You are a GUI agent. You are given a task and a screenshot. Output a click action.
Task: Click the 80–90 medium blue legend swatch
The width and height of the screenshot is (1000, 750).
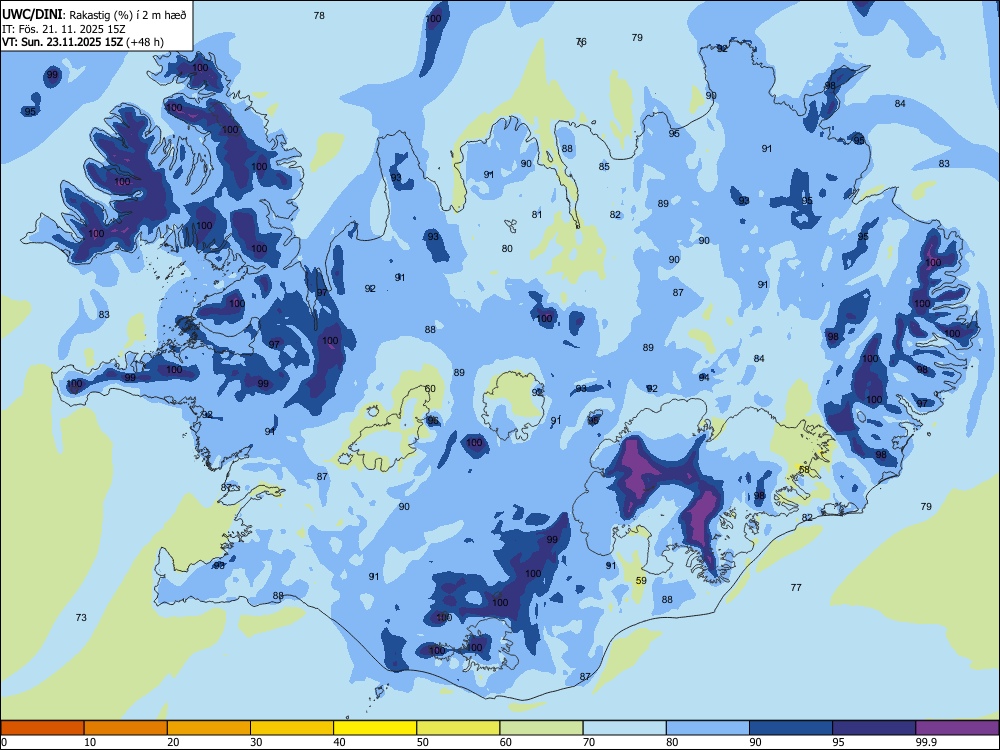(707, 728)
